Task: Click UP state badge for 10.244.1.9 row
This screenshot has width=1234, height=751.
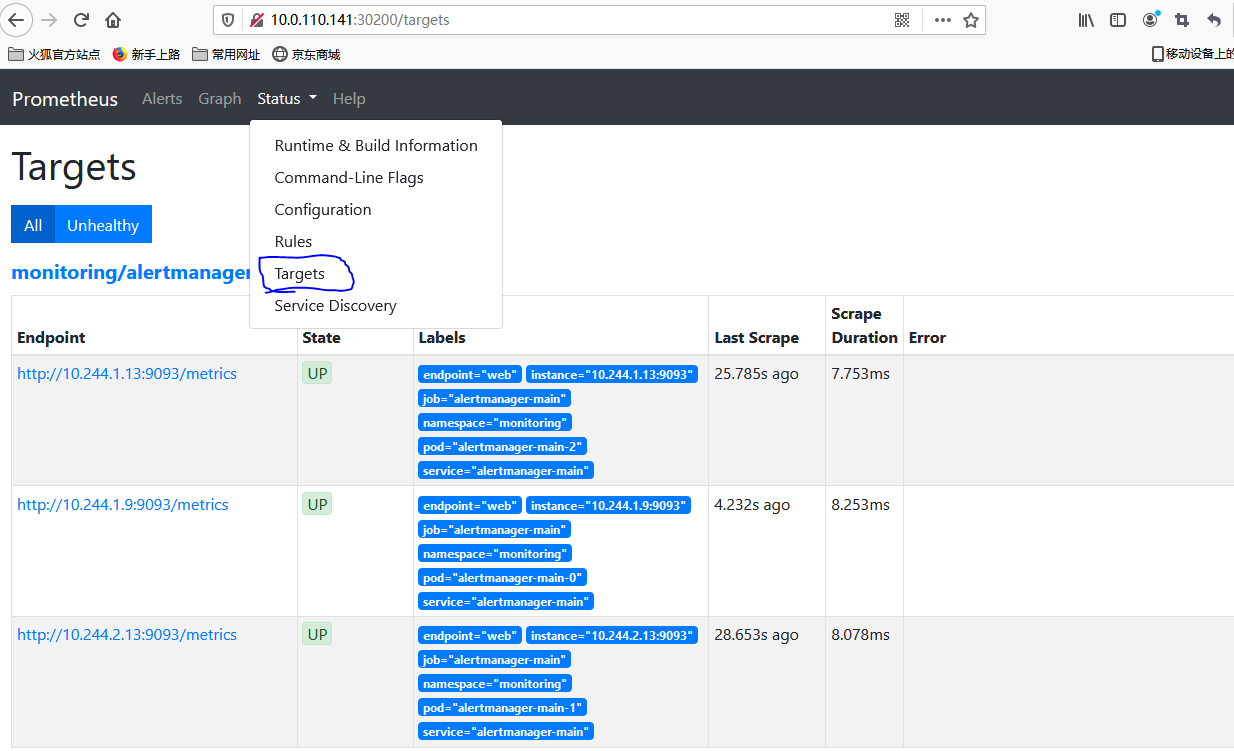Action: coord(317,505)
